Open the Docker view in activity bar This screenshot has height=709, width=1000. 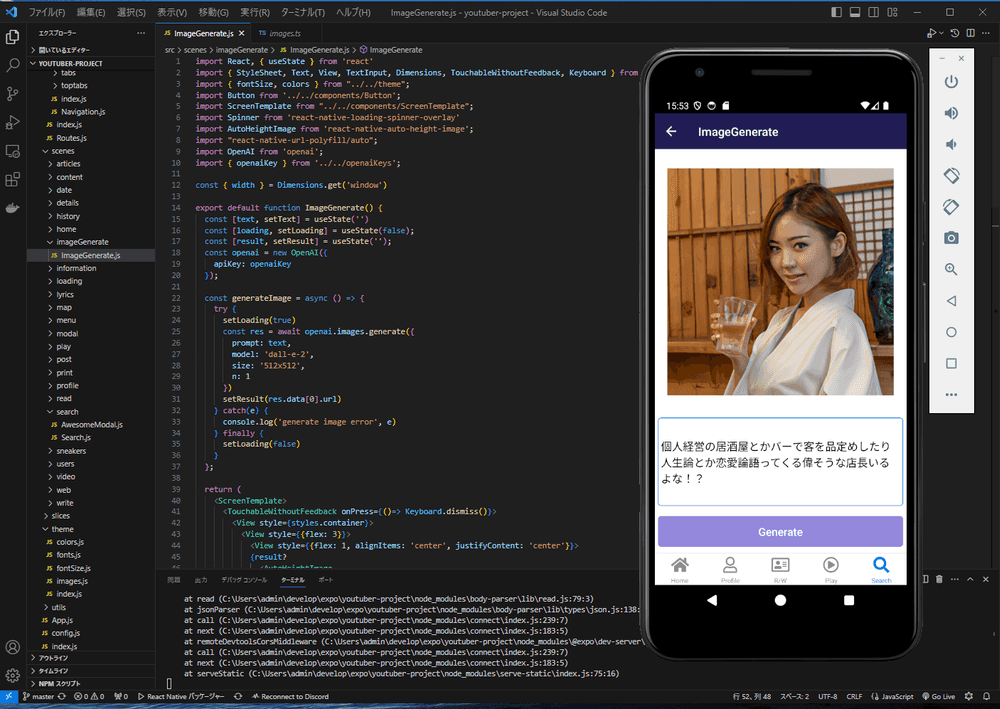12,208
